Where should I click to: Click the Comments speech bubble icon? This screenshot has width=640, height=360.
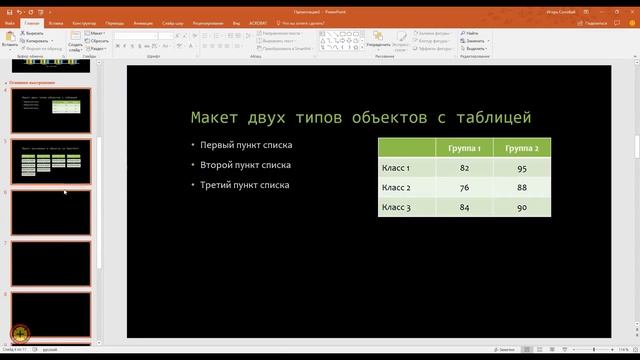[617, 23]
